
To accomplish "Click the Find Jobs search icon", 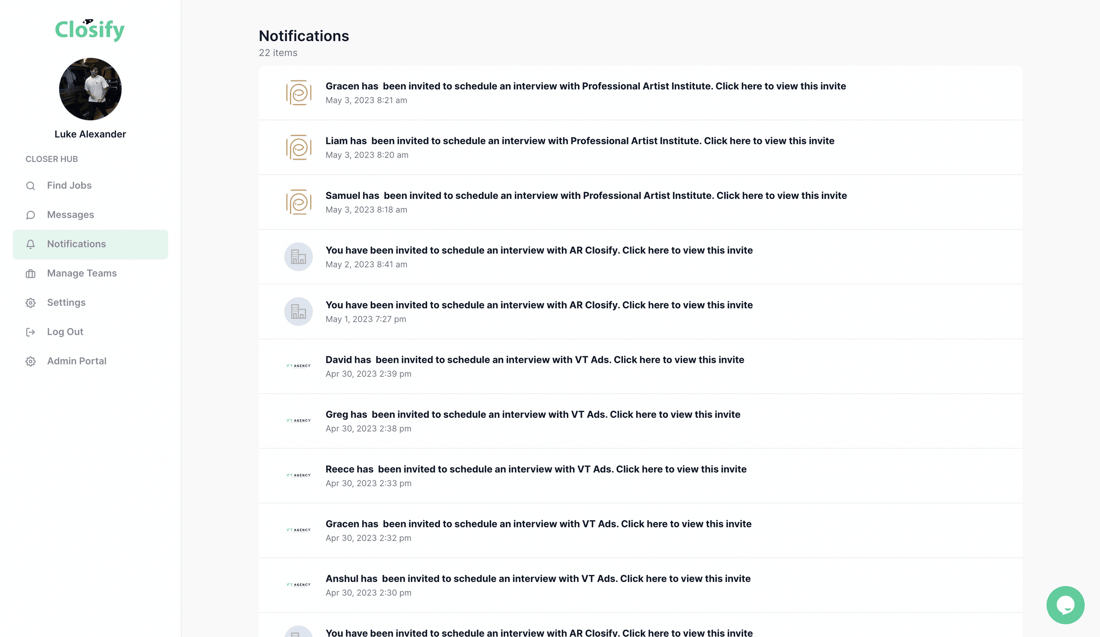I will click(x=31, y=186).
